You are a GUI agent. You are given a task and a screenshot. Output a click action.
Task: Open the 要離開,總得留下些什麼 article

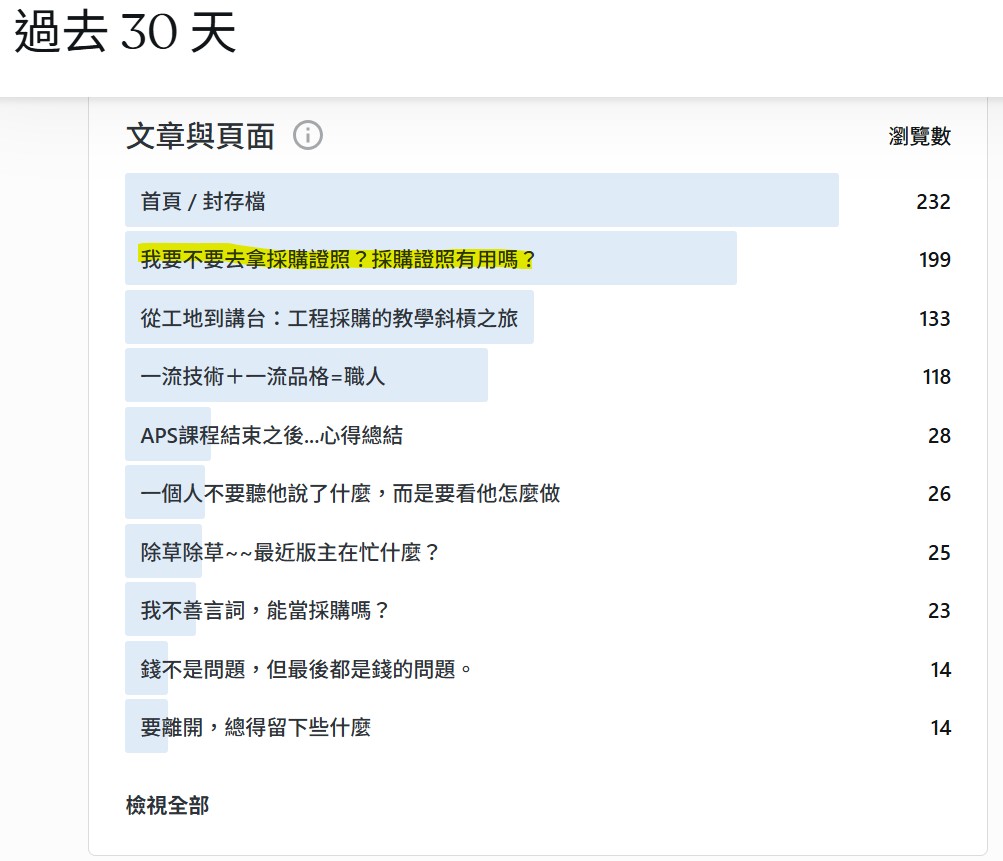pyautogui.click(x=255, y=728)
